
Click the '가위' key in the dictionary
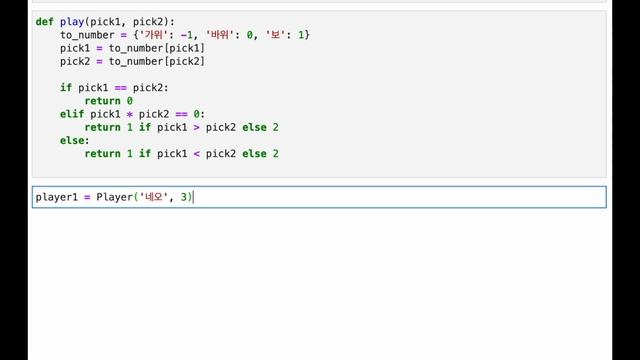(154, 35)
